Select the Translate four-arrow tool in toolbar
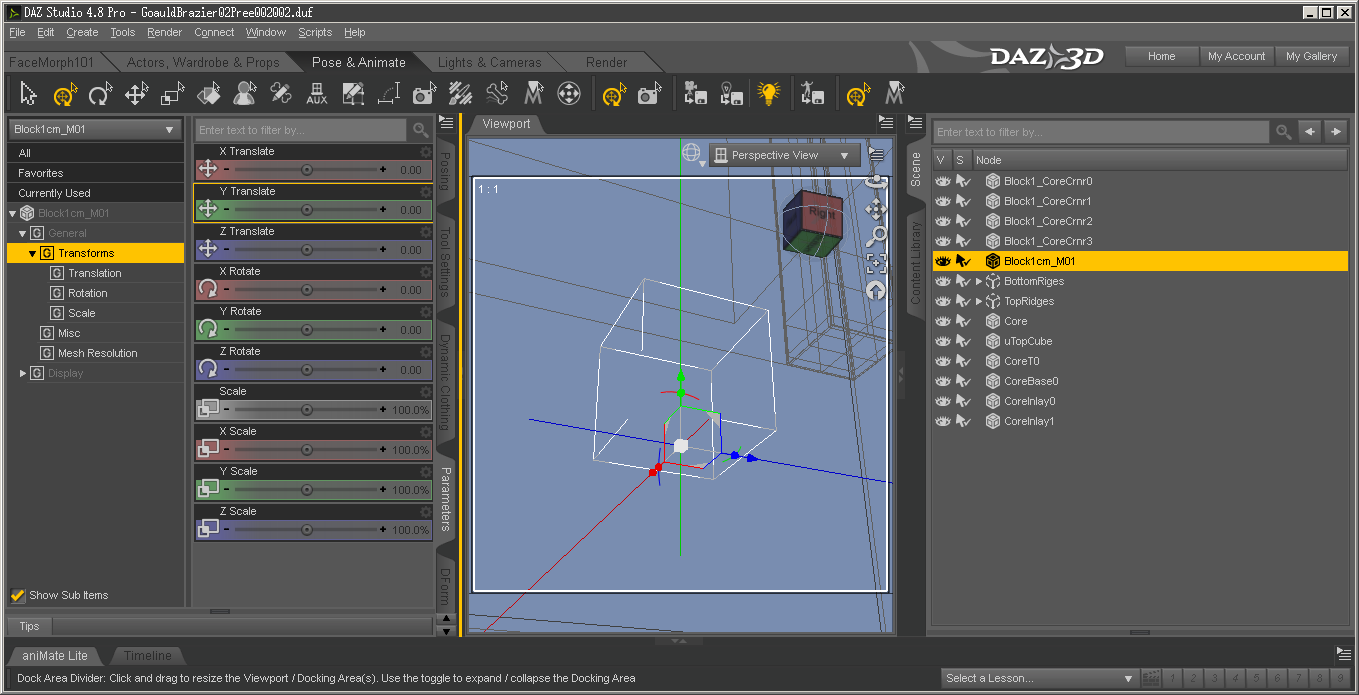The width and height of the screenshot is (1359, 695). (x=136, y=95)
